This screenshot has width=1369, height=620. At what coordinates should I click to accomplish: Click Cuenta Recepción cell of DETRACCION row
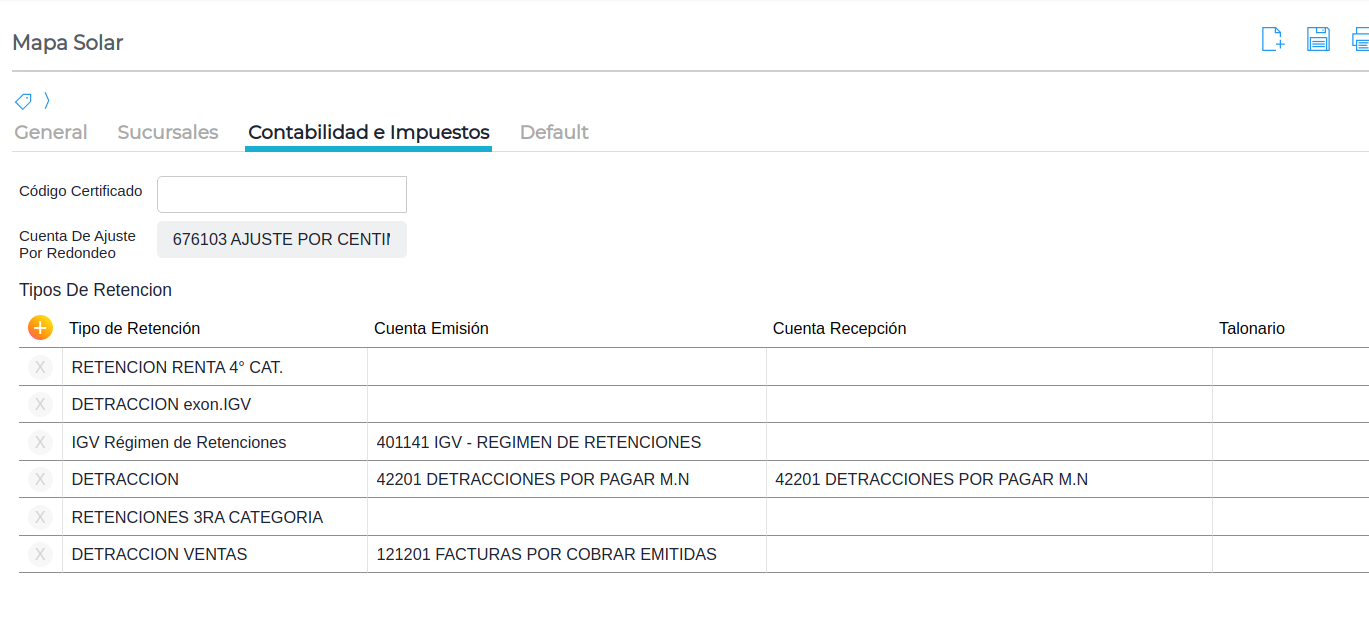click(988, 479)
